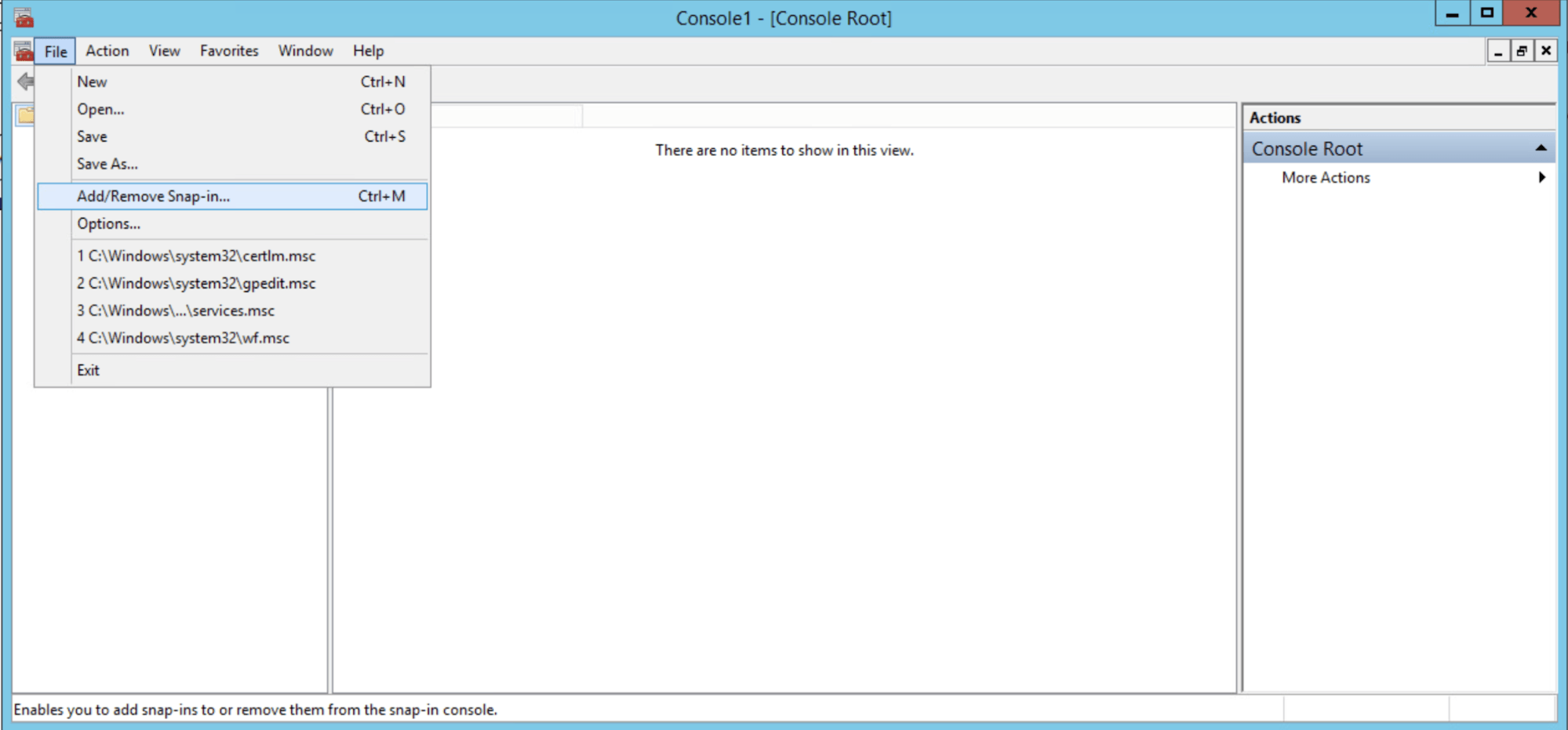Open the Action menu
The width and height of the screenshot is (1568, 730).
pos(107,51)
